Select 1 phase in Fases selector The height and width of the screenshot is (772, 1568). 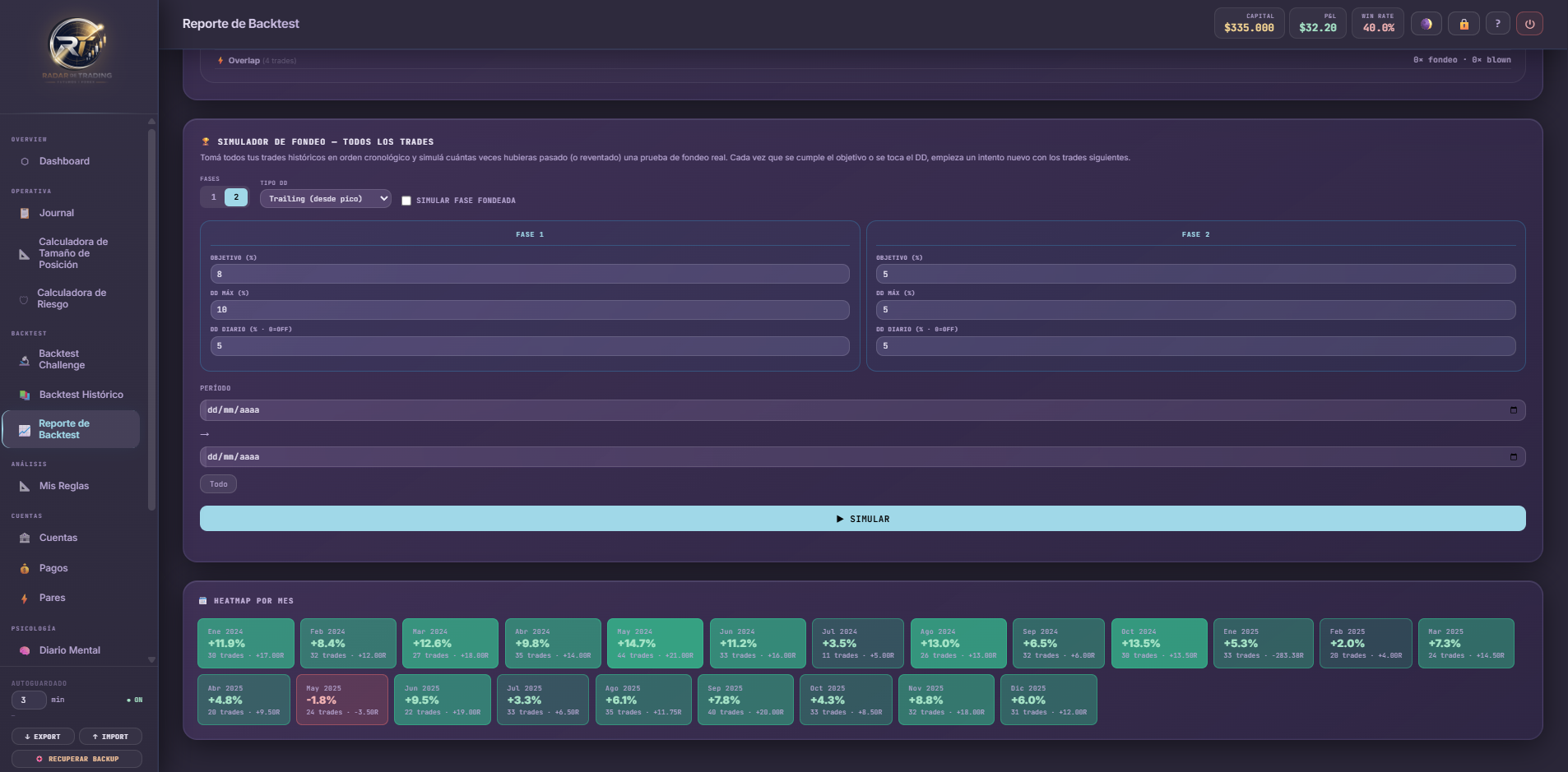[x=213, y=197]
